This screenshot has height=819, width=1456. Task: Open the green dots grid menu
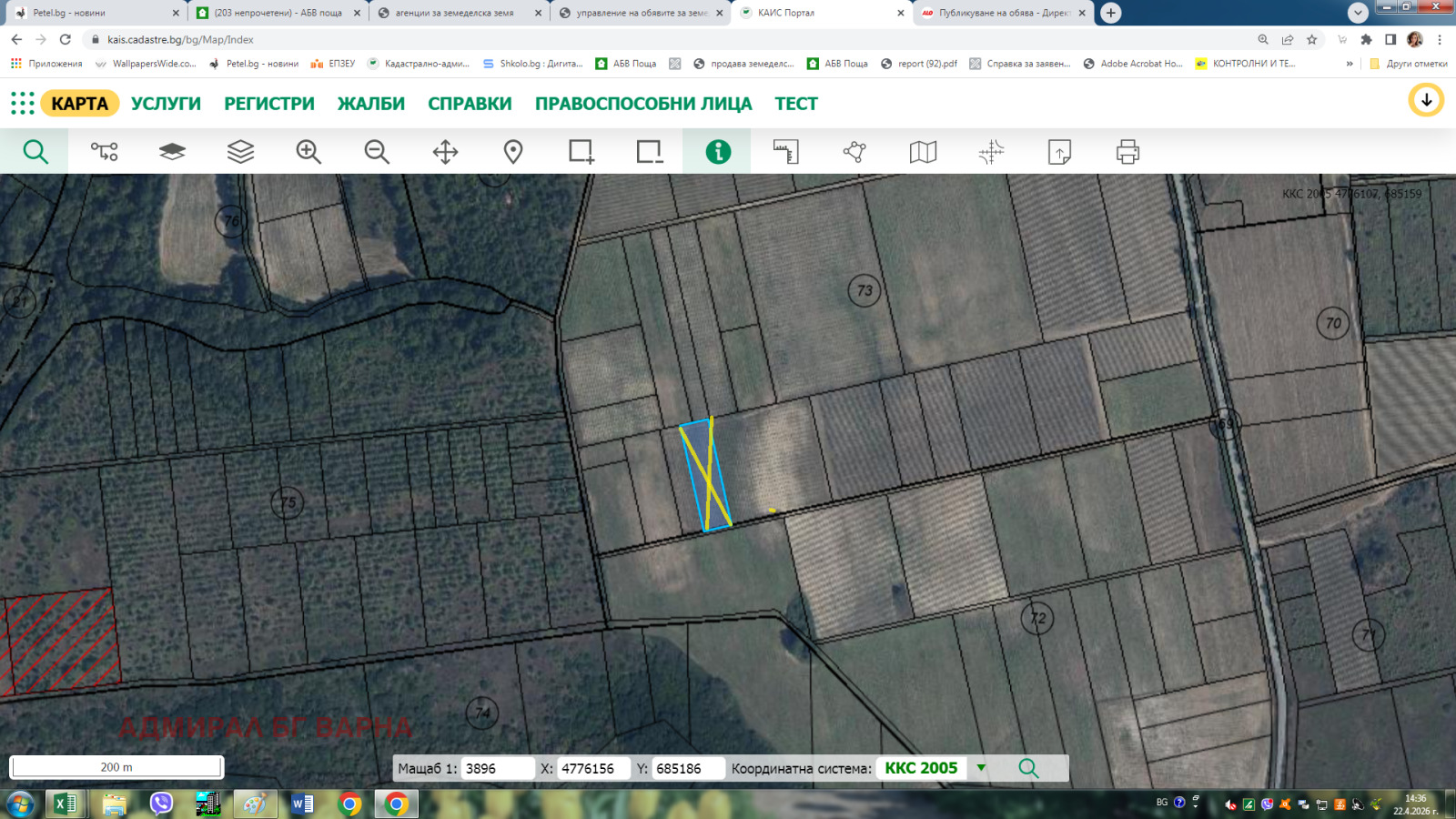pos(23,103)
